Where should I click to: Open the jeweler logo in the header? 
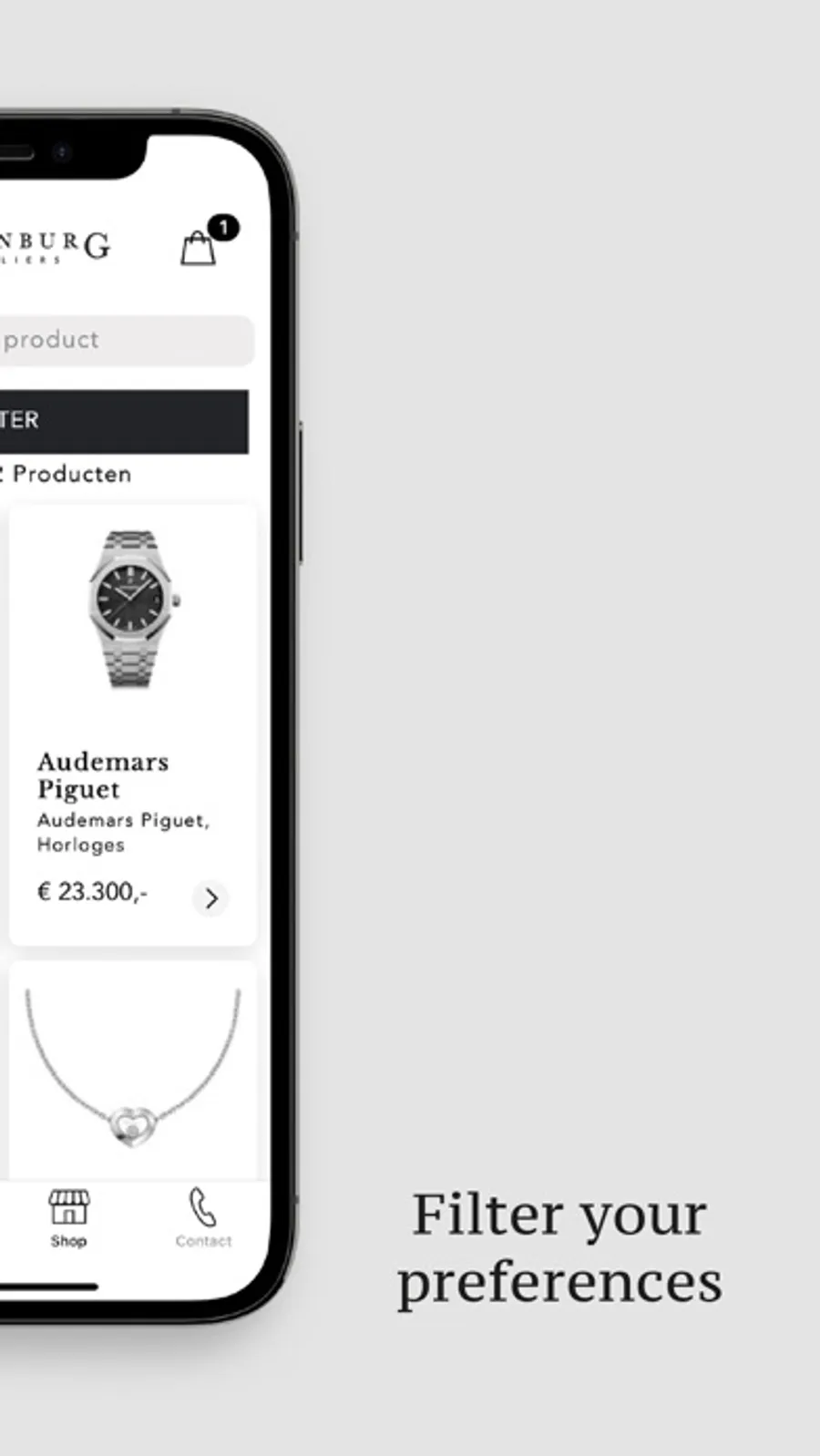pos(55,247)
